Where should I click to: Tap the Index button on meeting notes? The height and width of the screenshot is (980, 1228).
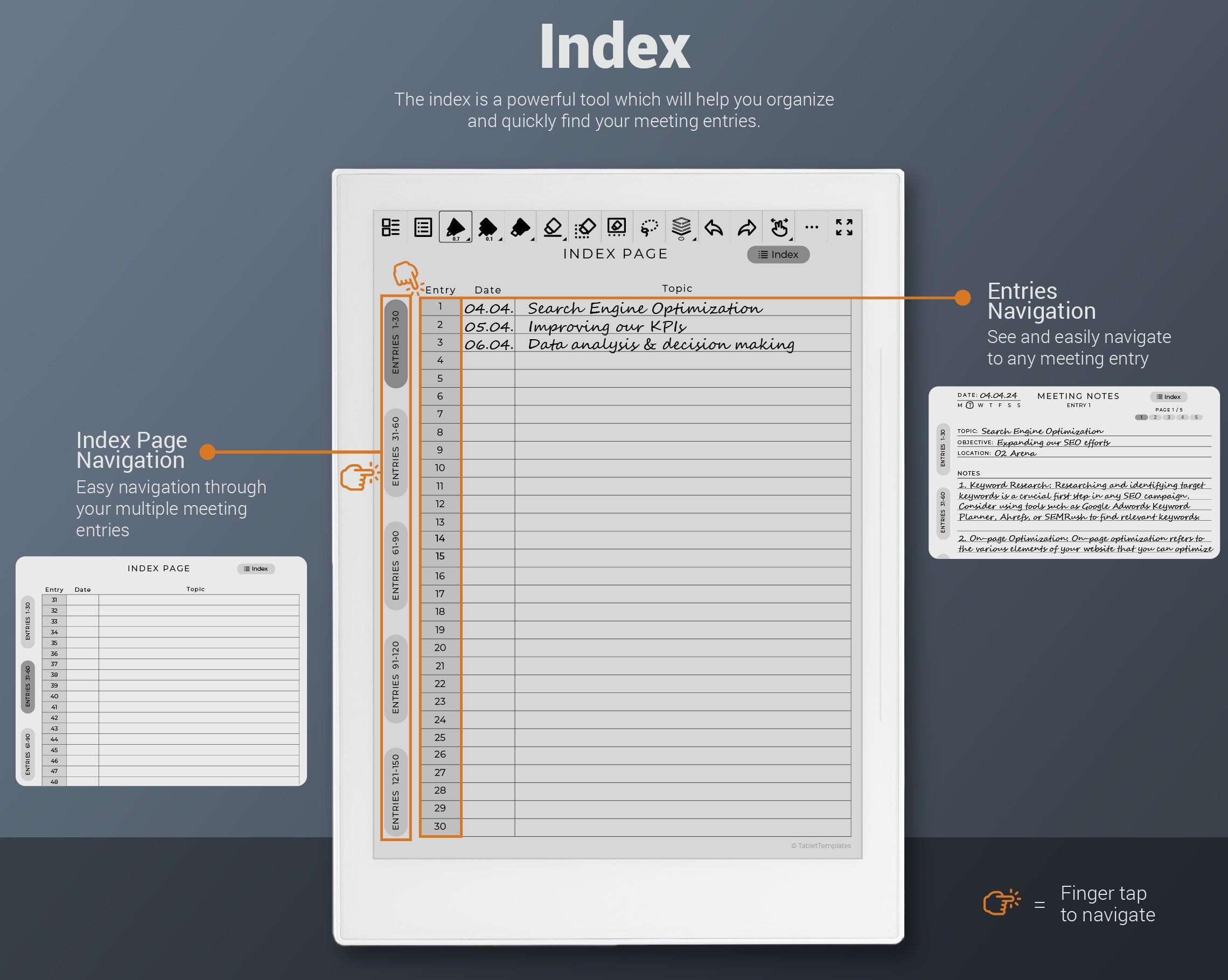point(1169,397)
